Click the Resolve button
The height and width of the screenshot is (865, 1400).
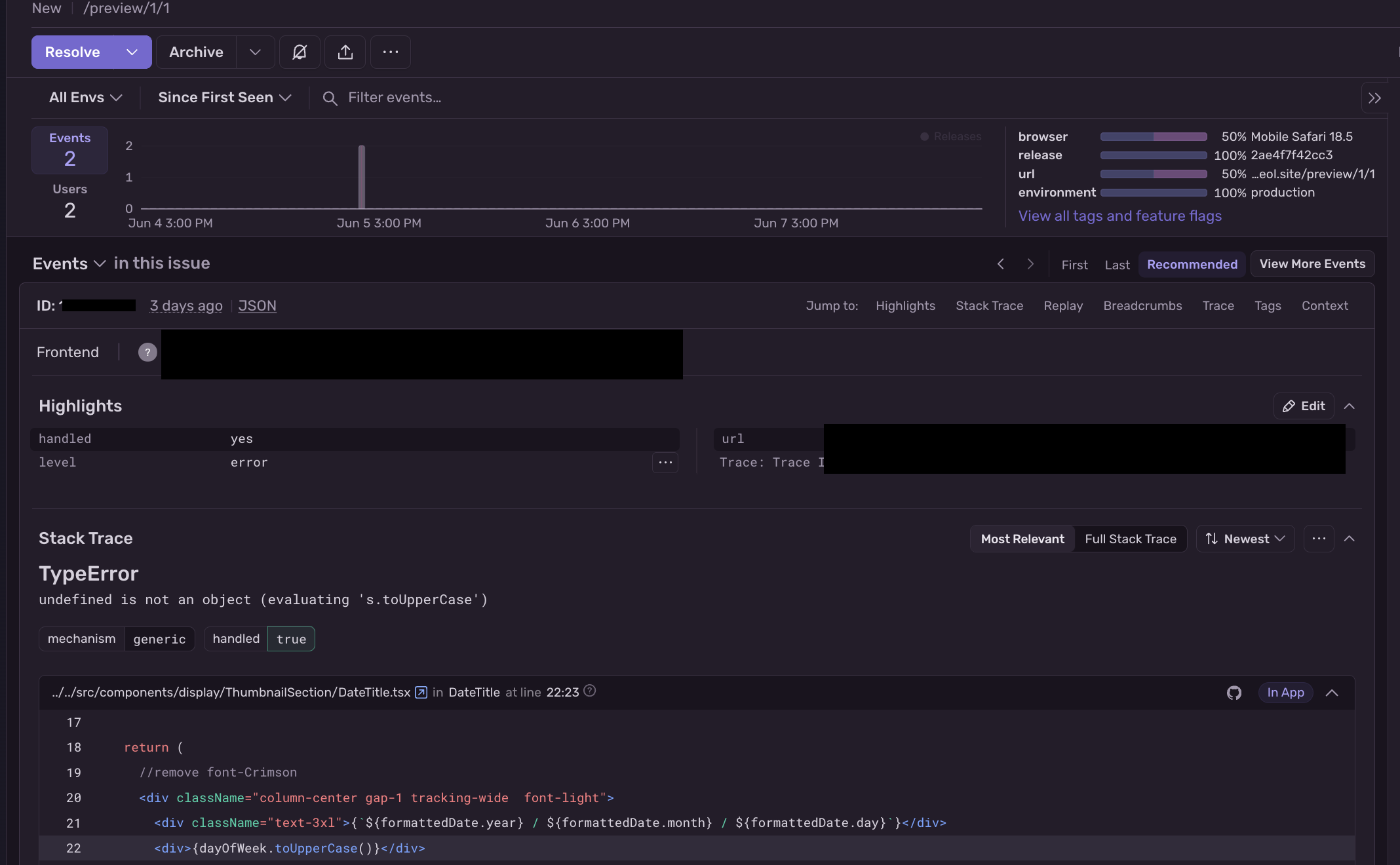[x=73, y=52]
